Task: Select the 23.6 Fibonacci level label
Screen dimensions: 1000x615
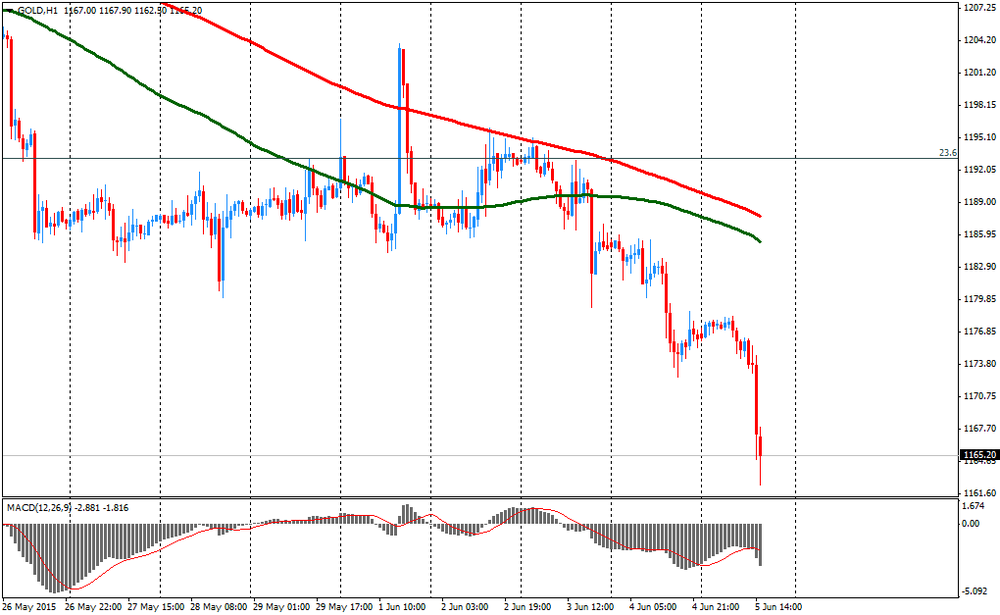Action: click(x=948, y=152)
